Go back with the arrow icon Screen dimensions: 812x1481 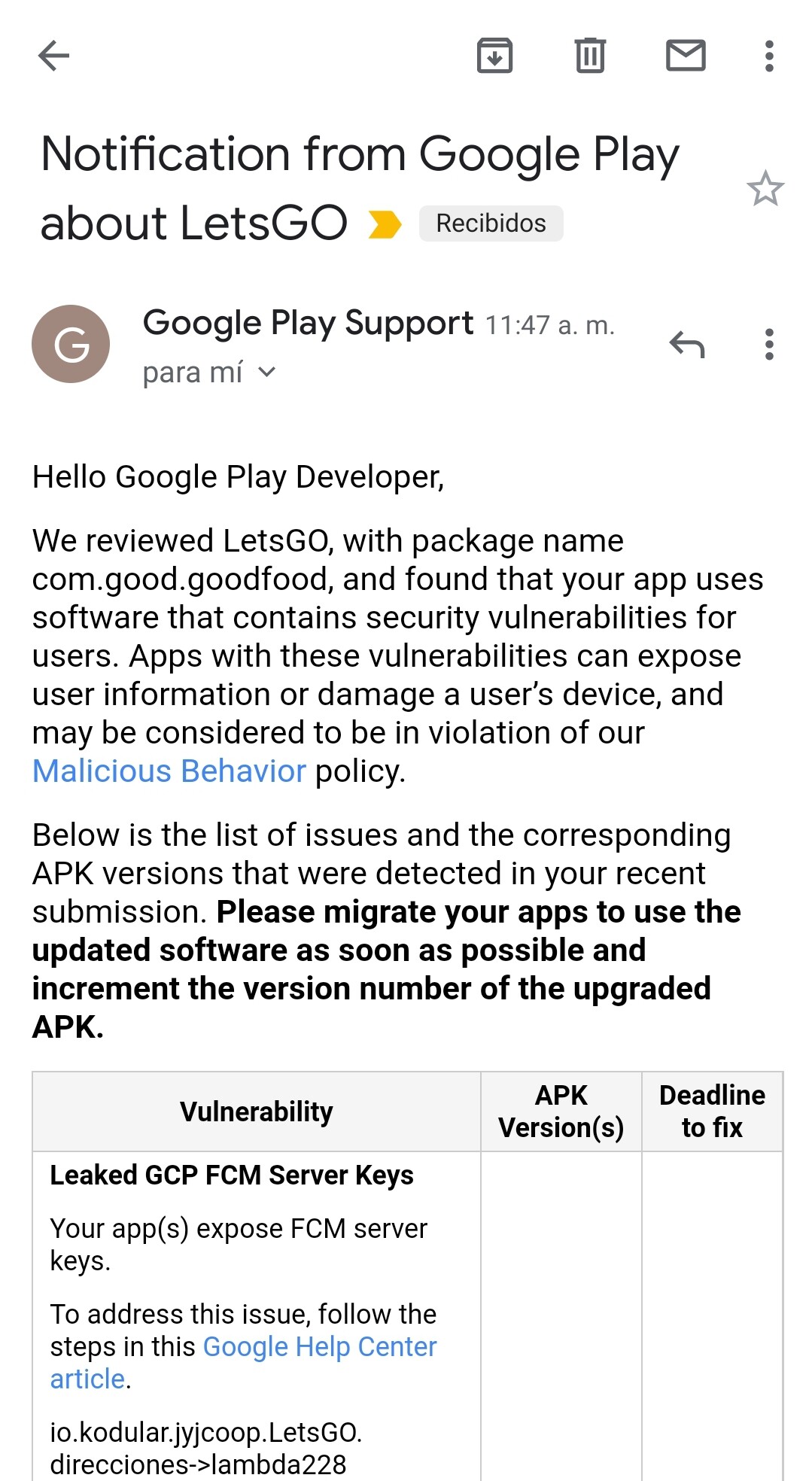(x=53, y=56)
